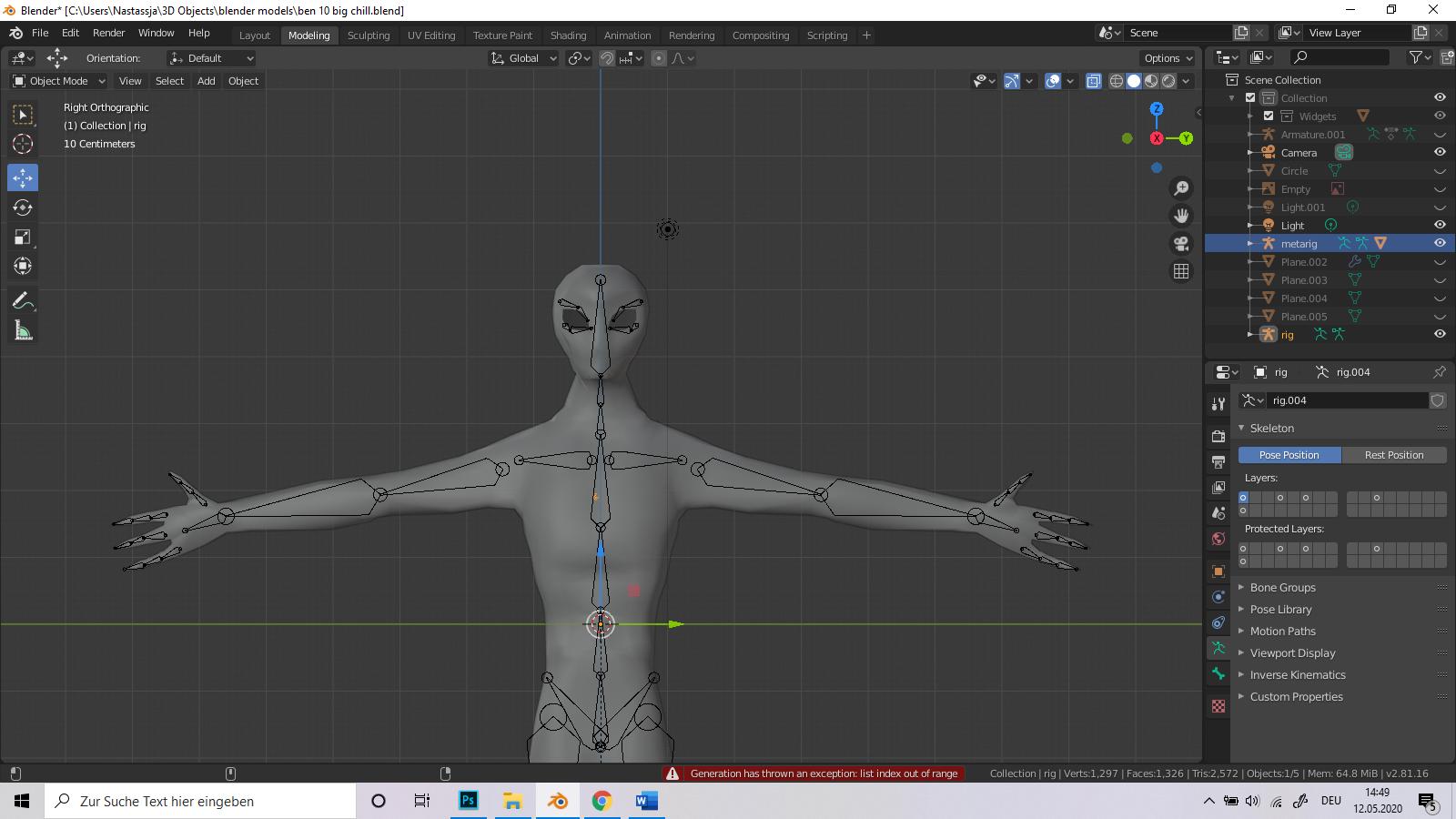Viewport: 1456px width, 819px height.
Task: Expand the Inverse Kinematics panel
Action: 1297,675
